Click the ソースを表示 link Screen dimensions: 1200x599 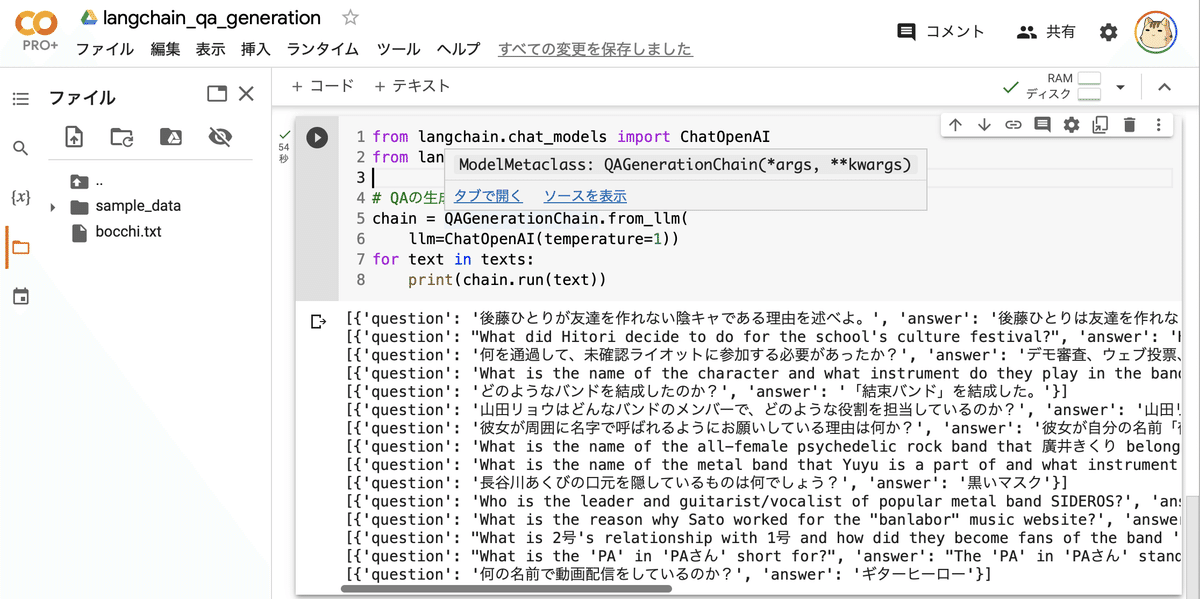click(585, 196)
